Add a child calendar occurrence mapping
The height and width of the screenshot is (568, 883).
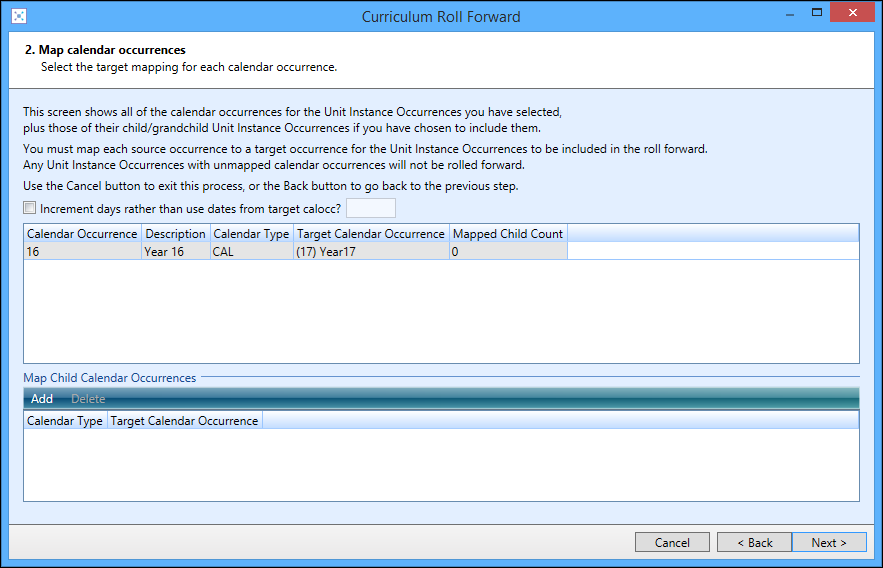pyautogui.click(x=42, y=399)
